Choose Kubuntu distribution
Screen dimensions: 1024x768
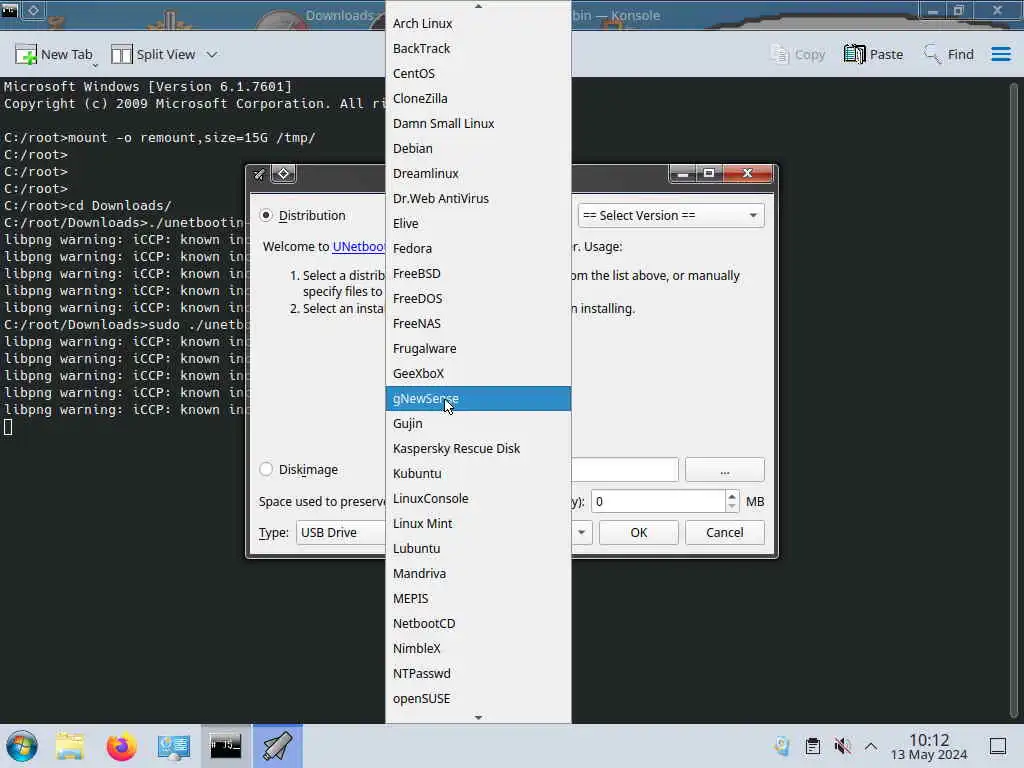[478, 473]
